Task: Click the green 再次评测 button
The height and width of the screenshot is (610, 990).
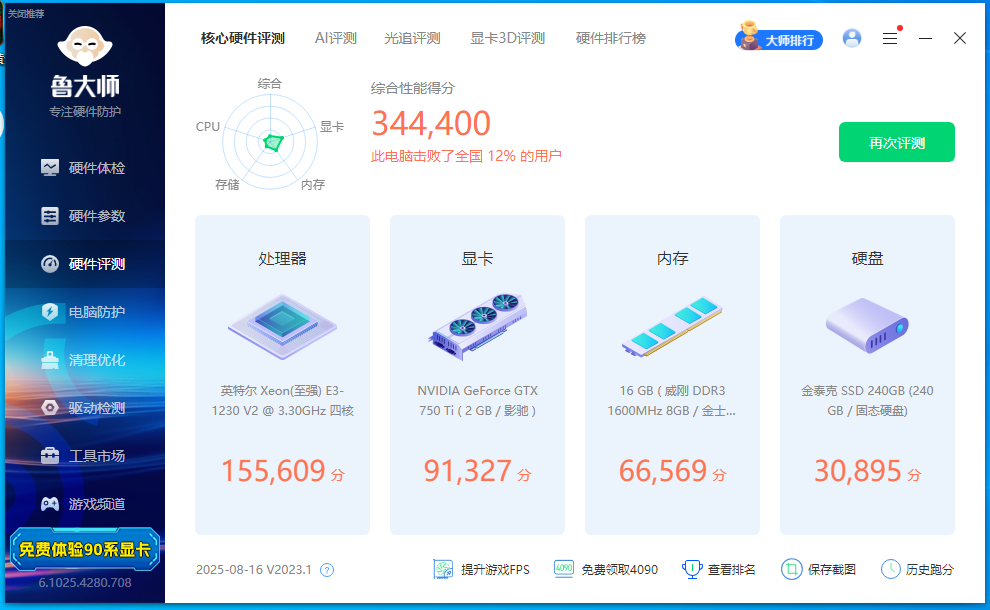Action: click(897, 142)
